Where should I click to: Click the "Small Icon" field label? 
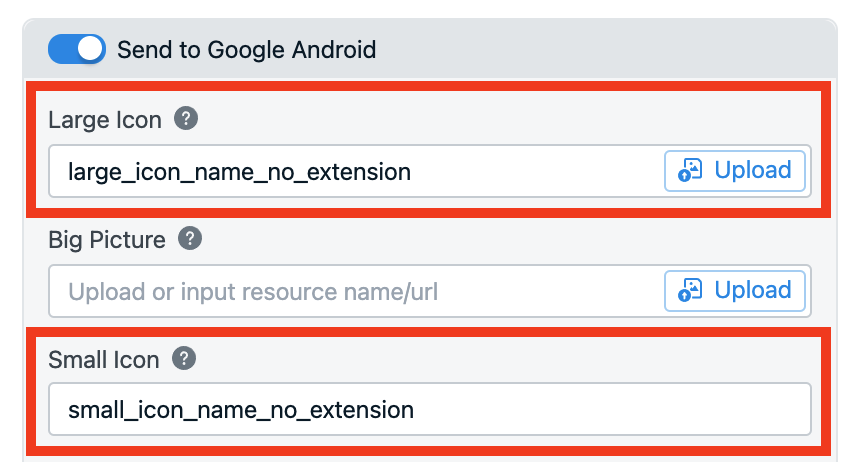104,360
